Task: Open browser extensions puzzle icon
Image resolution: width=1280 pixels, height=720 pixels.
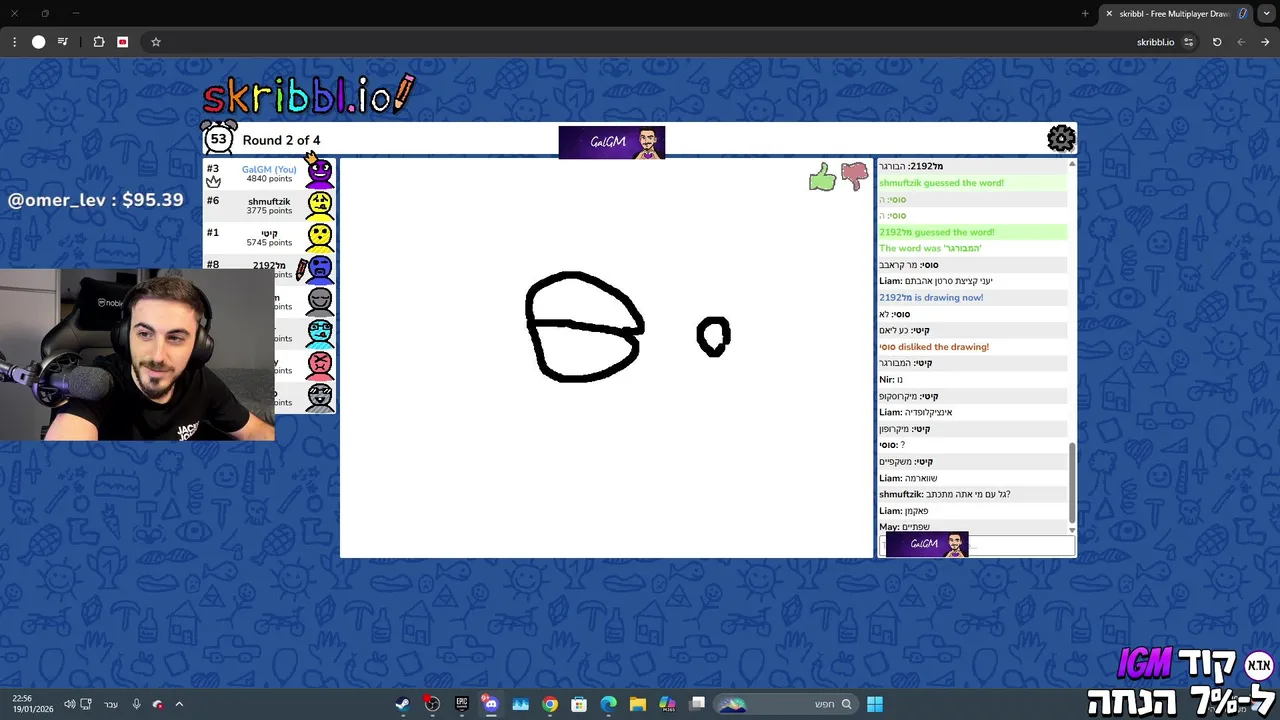Action: tap(99, 42)
